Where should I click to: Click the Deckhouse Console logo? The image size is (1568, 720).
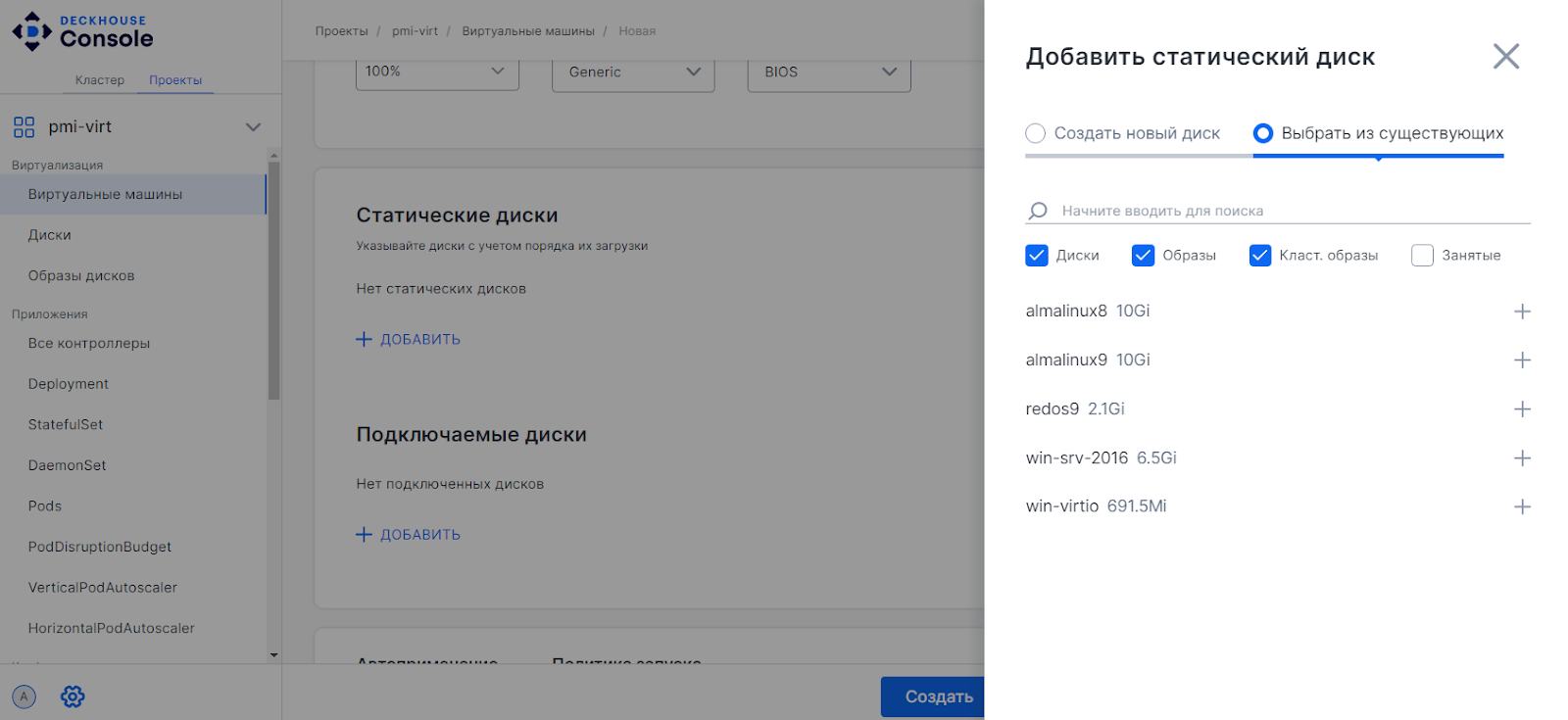tap(82, 31)
